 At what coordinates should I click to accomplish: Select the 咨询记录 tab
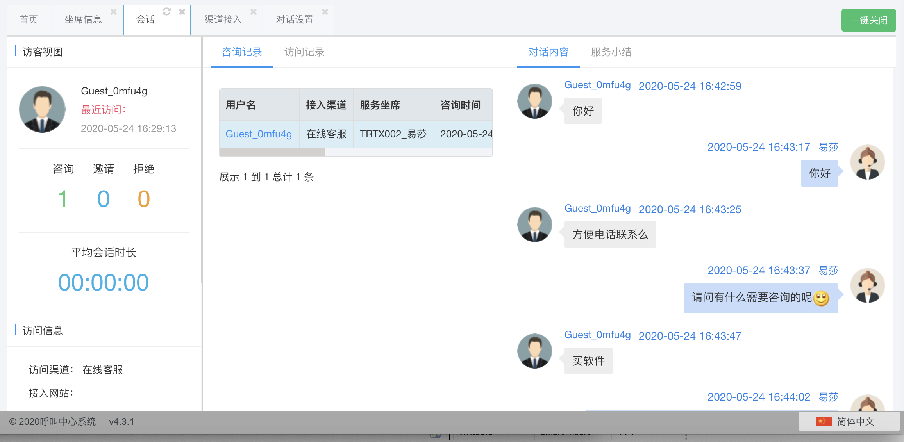242,52
